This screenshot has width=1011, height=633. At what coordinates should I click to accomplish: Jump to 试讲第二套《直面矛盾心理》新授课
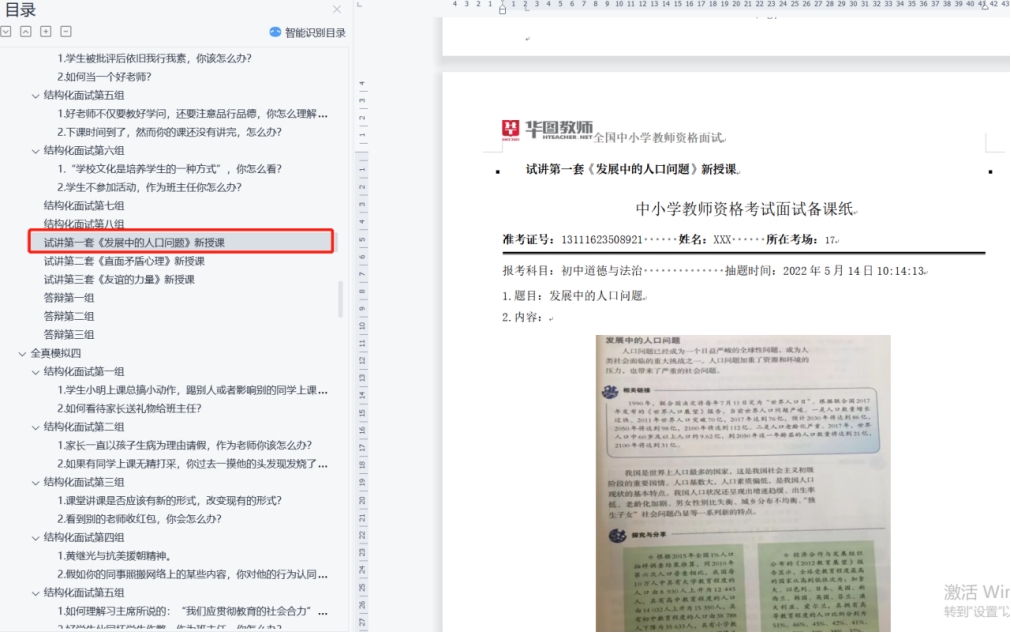124,261
